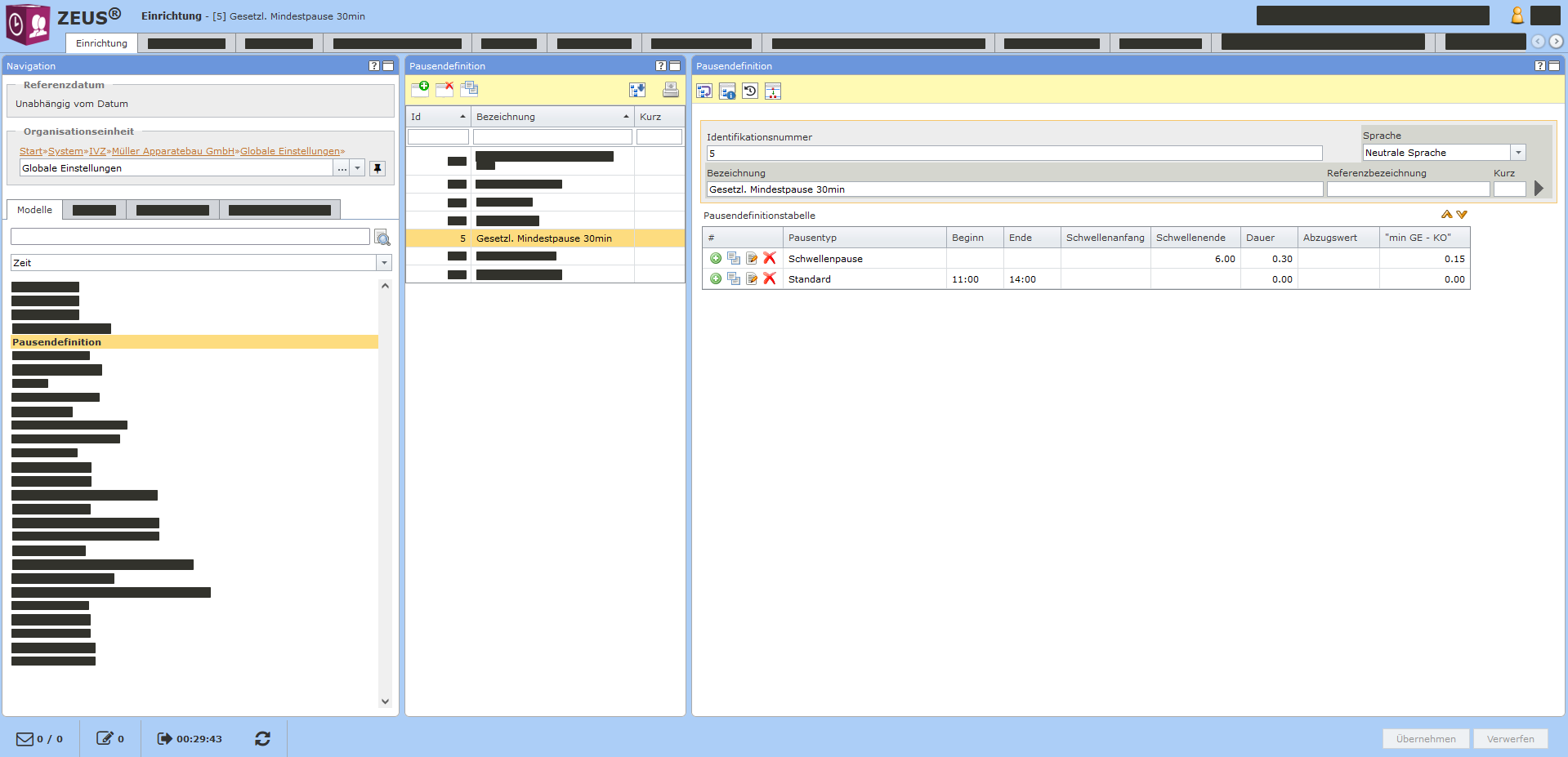Edit the Standard pause row
The image size is (1568, 757).
pyautogui.click(x=752, y=279)
